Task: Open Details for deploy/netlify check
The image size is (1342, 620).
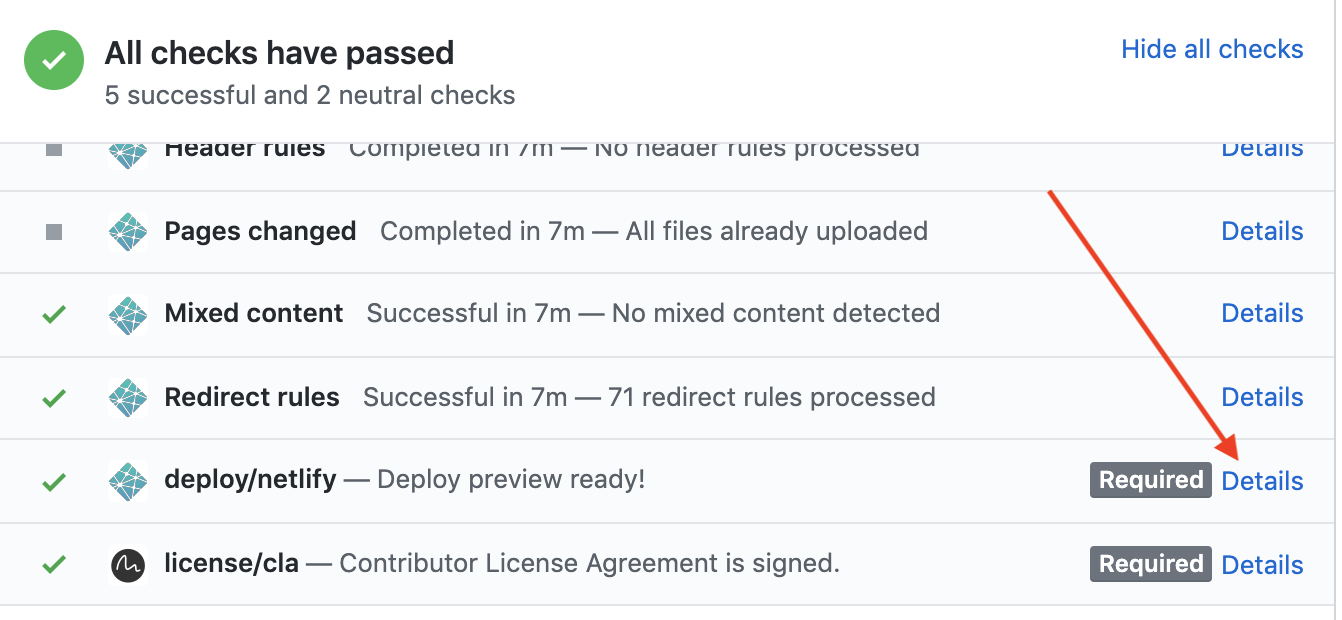Action: (x=1262, y=481)
